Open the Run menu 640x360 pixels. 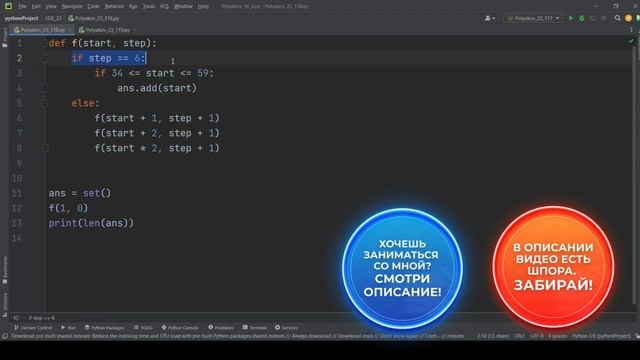coord(133,6)
